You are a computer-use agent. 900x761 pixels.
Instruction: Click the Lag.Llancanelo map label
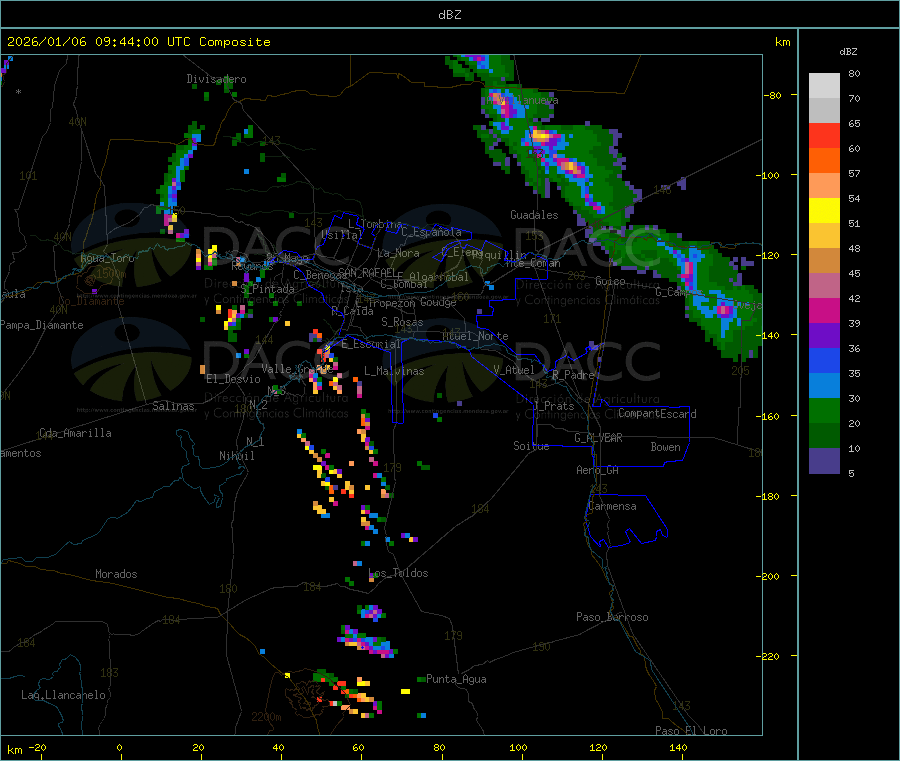coord(63,696)
